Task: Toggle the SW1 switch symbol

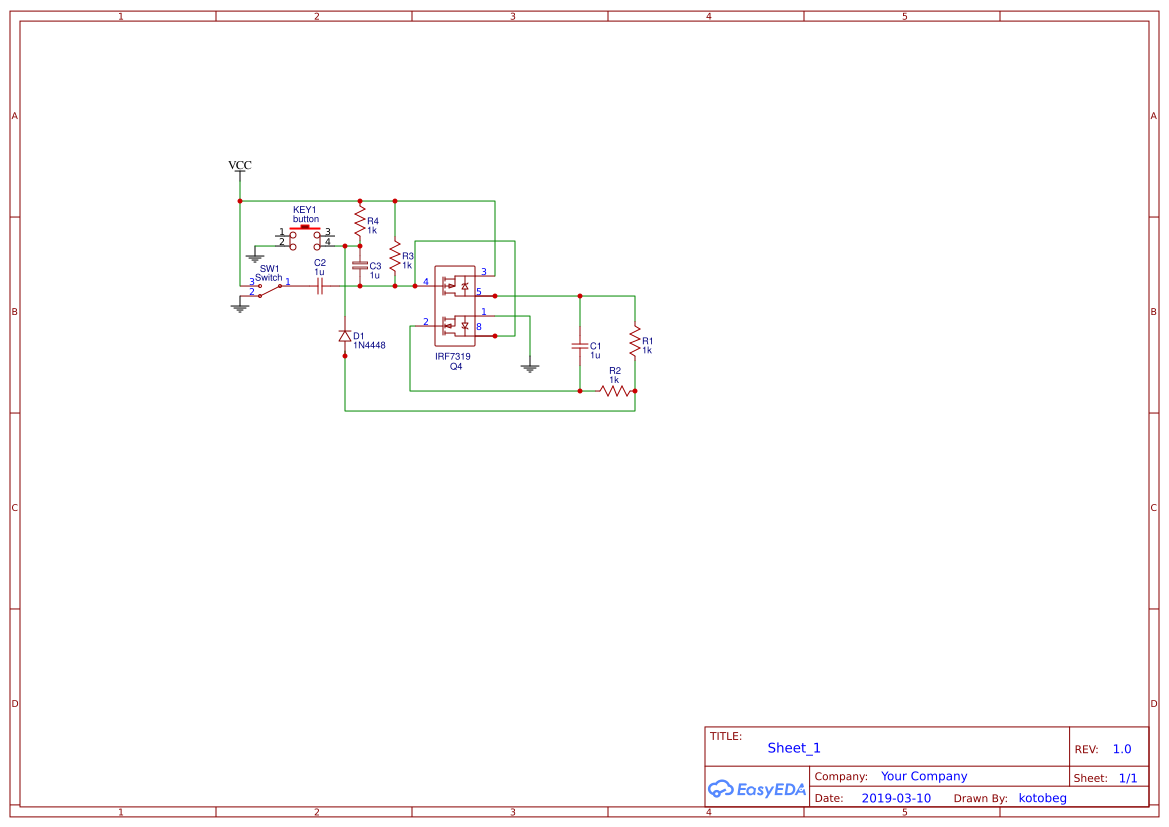Action: [267, 290]
